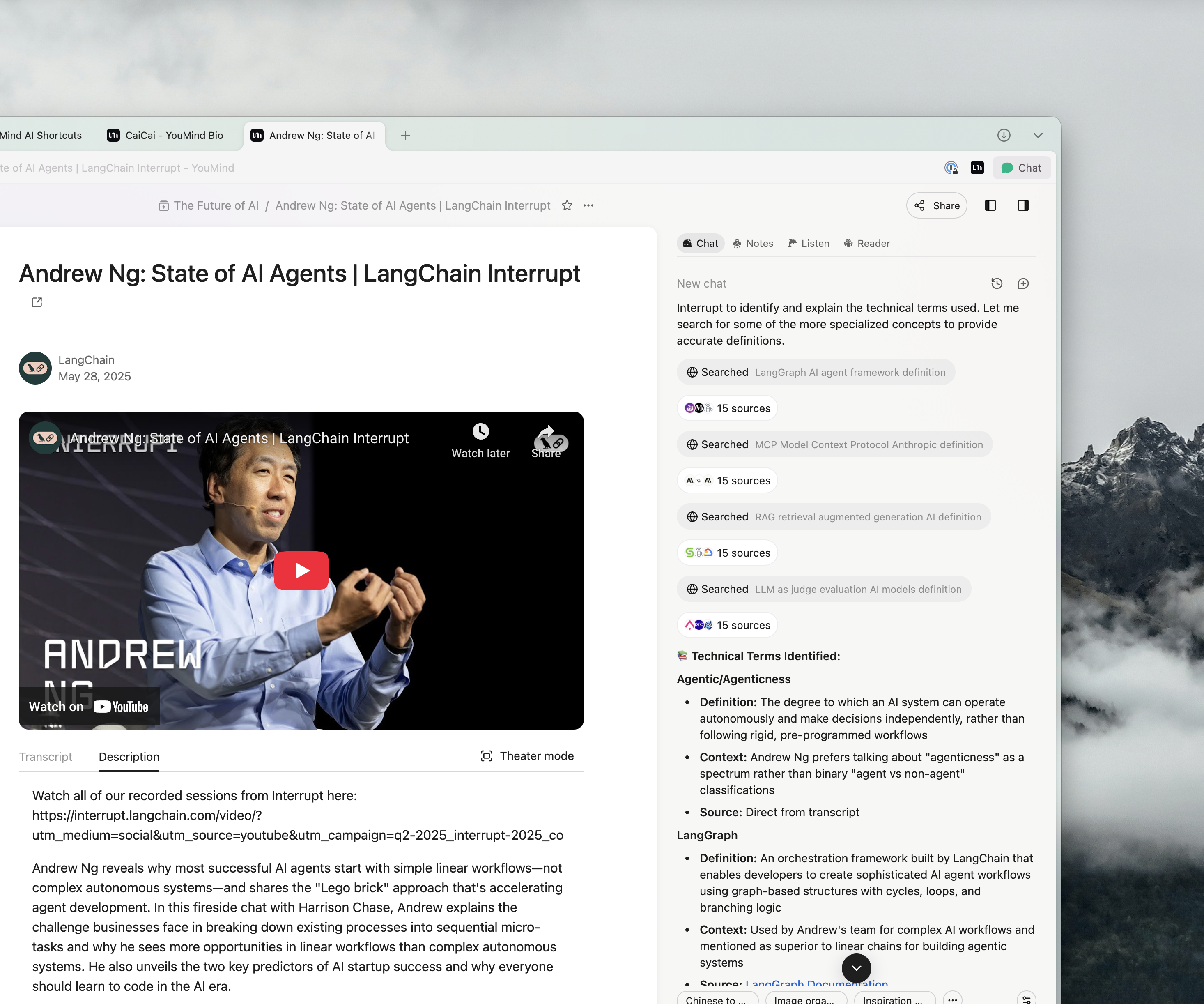
Task: Click the Share button
Action: coord(936,205)
